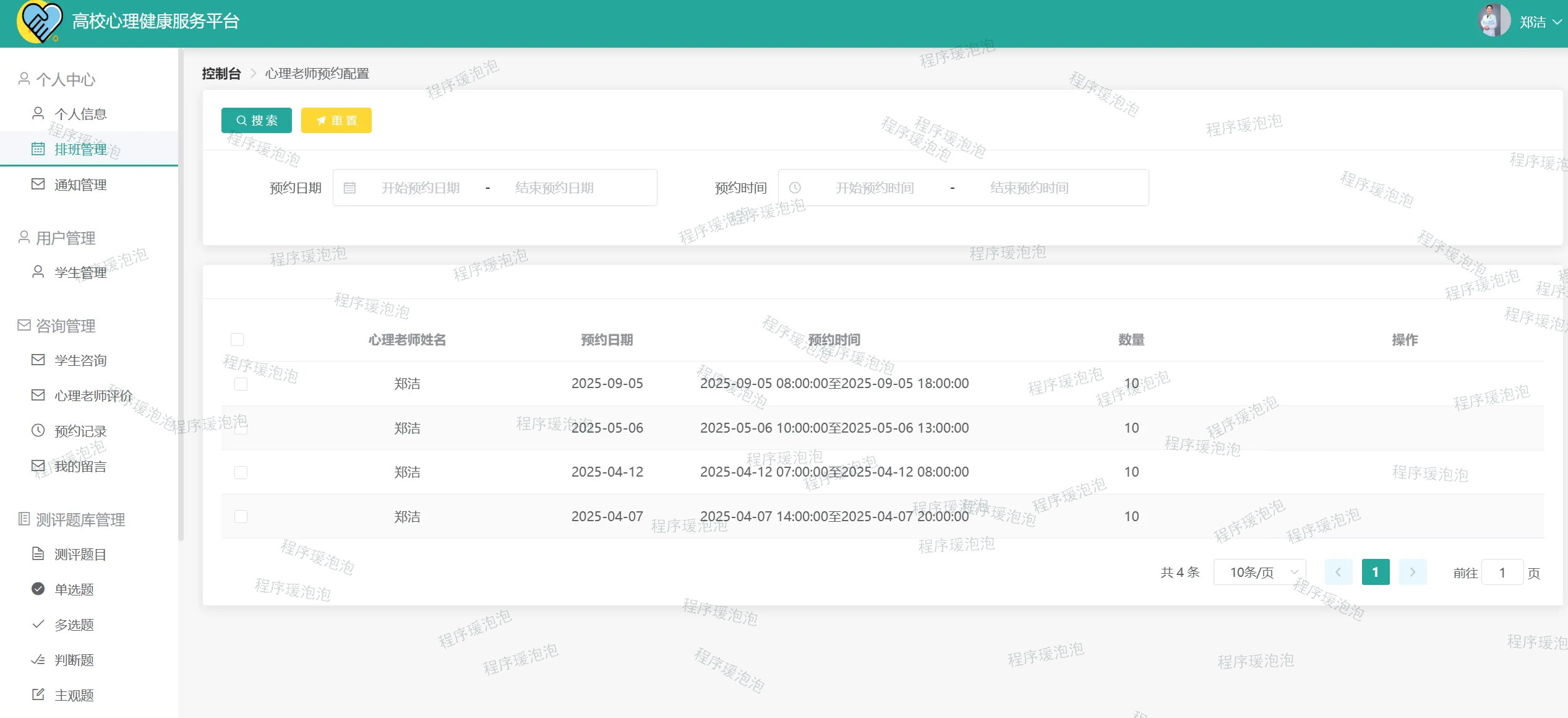Open 通知管理 in the sidebar
This screenshot has width=1568, height=718.
80,184
